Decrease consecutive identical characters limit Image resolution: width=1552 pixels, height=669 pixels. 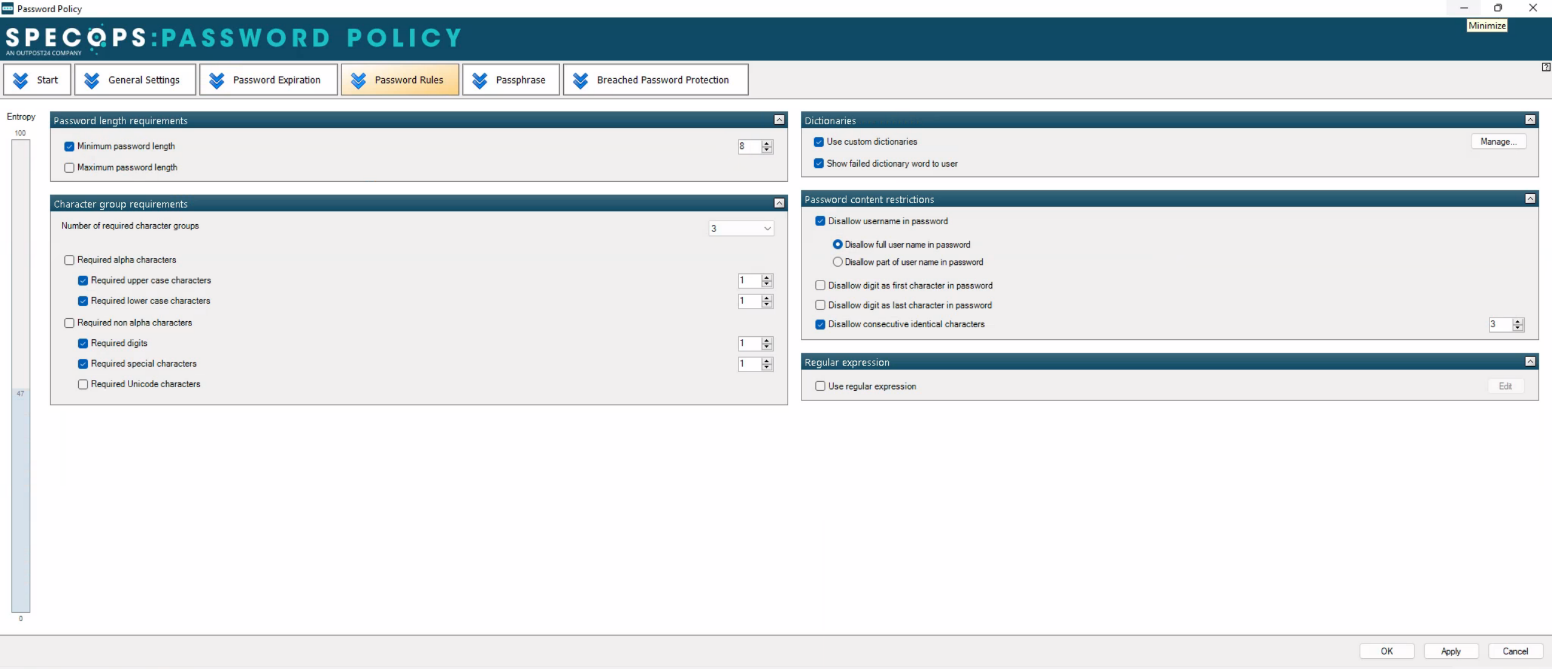[x=1518, y=329]
